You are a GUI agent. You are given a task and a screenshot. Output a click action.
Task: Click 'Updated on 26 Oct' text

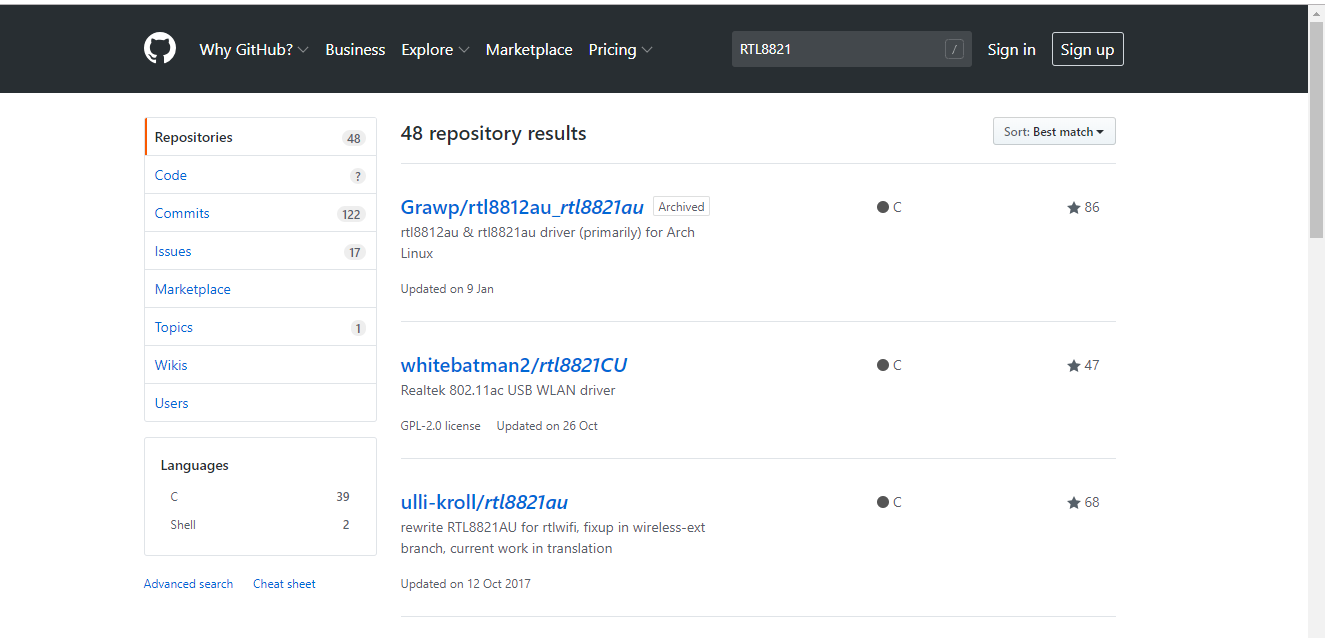click(547, 426)
